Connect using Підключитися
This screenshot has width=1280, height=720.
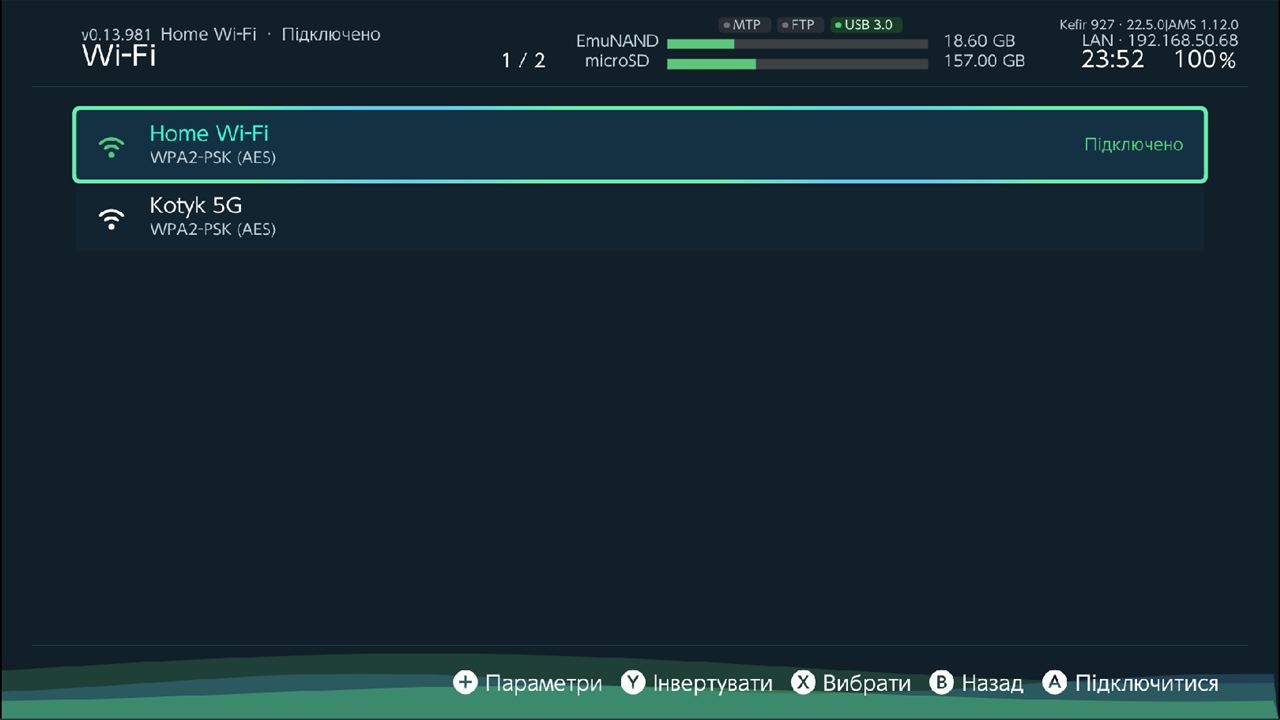[1146, 684]
